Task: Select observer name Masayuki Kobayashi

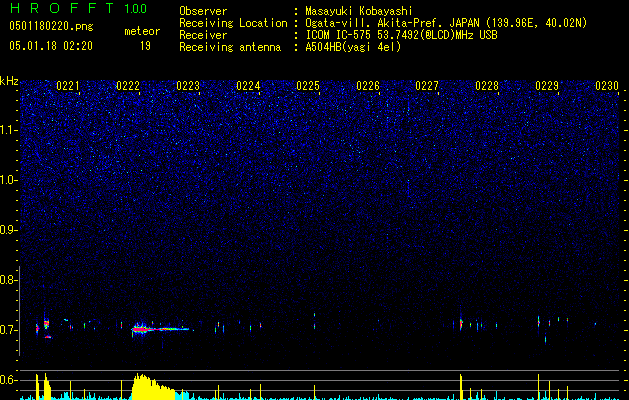Action: click(359, 11)
